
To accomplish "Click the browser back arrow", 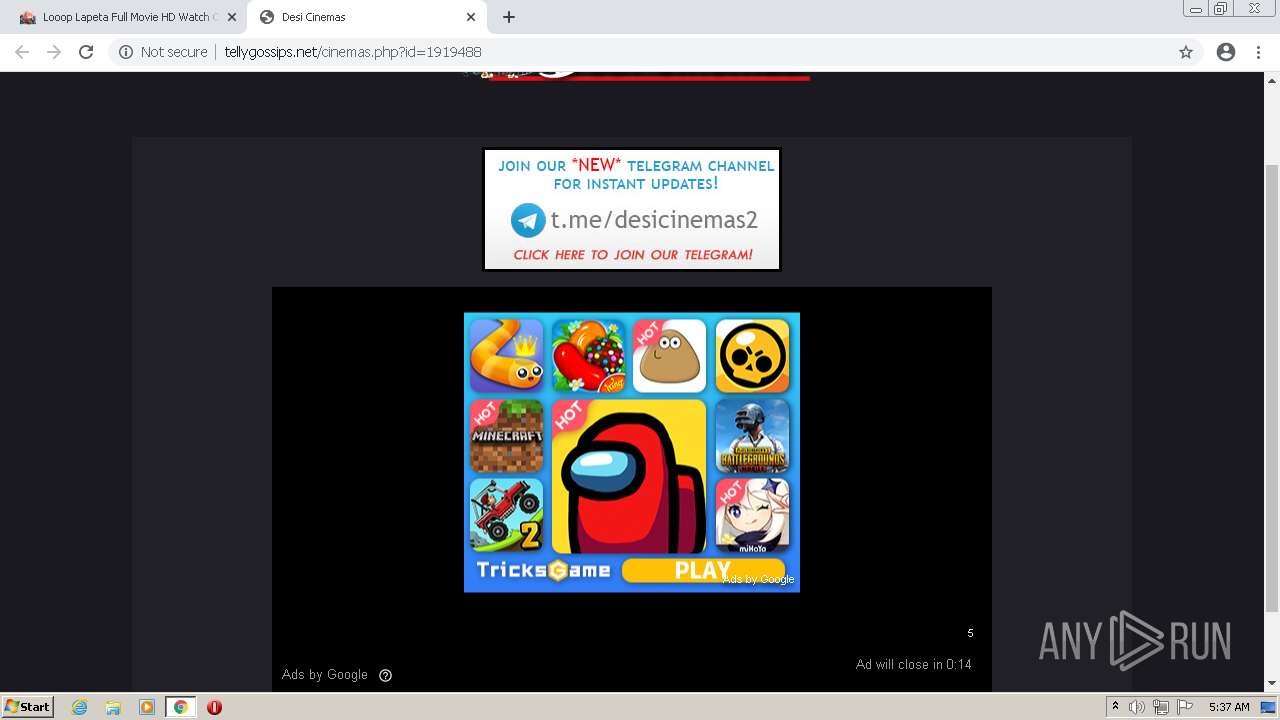I will tap(22, 52).
